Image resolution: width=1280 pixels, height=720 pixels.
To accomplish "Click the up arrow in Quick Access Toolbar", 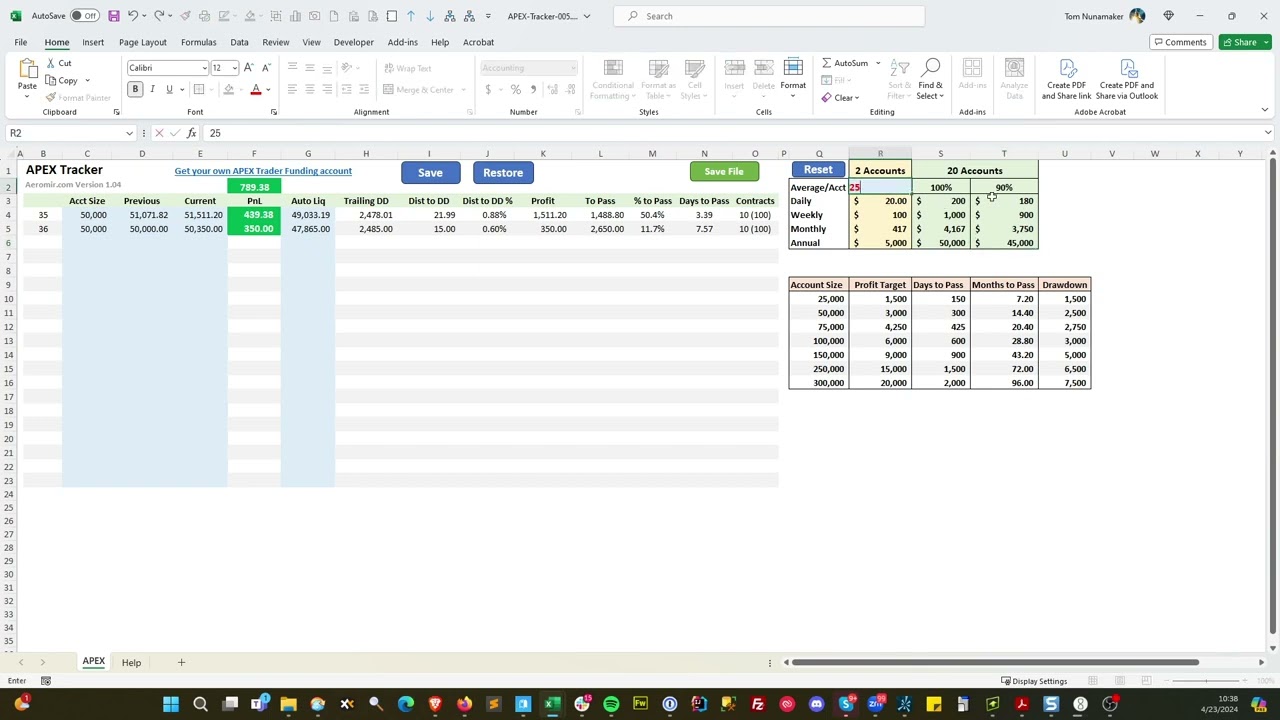I will 410,16.
